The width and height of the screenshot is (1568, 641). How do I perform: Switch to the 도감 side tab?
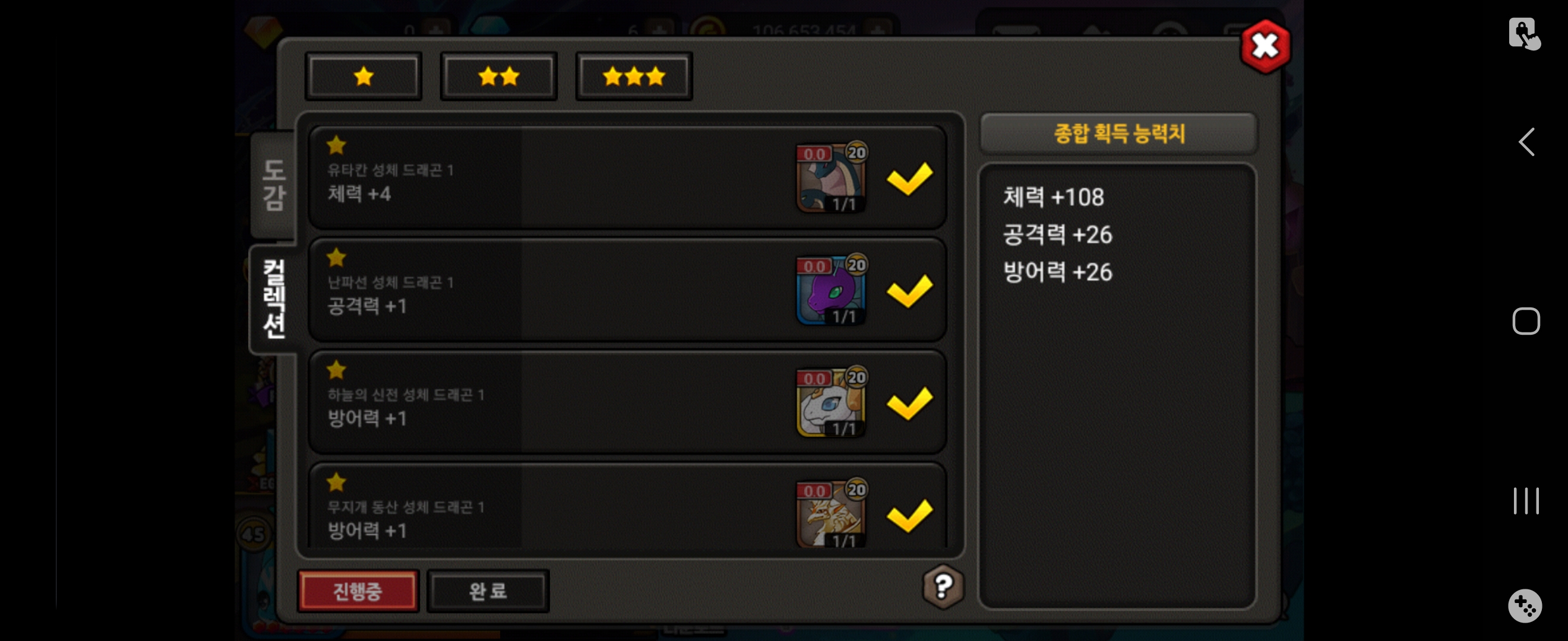[273, 184]
